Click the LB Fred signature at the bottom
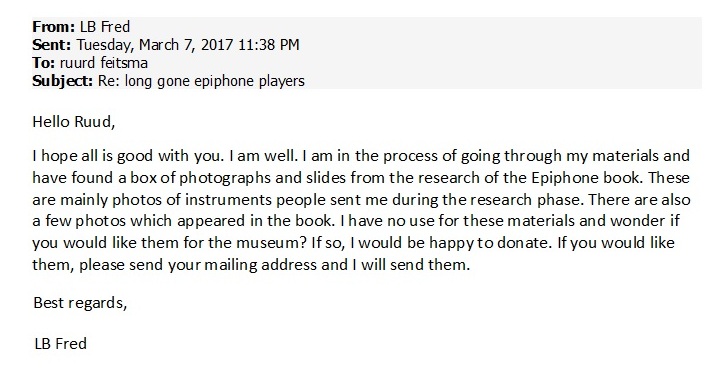This screenshot has height=376, width=723. (60, 344)
